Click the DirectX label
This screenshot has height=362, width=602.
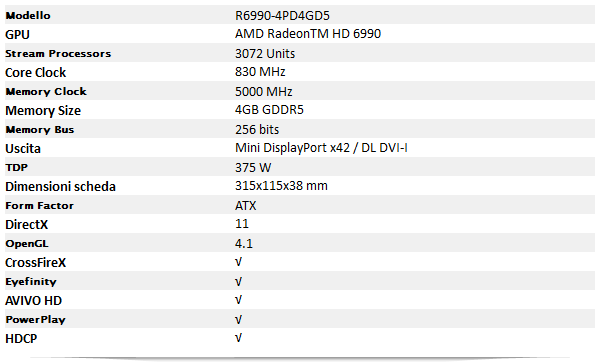(x=26, y=225)
